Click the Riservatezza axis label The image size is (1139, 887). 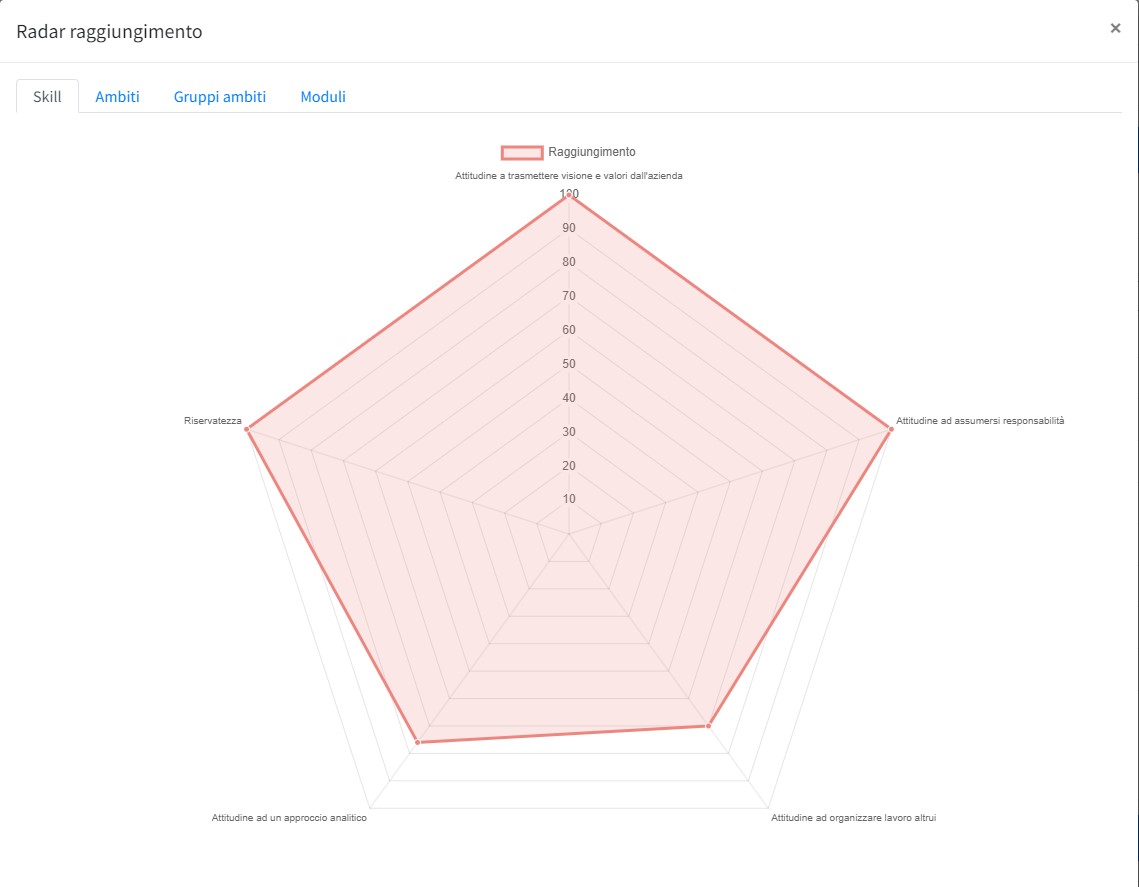pyautogui.click(x=211, y=420)
